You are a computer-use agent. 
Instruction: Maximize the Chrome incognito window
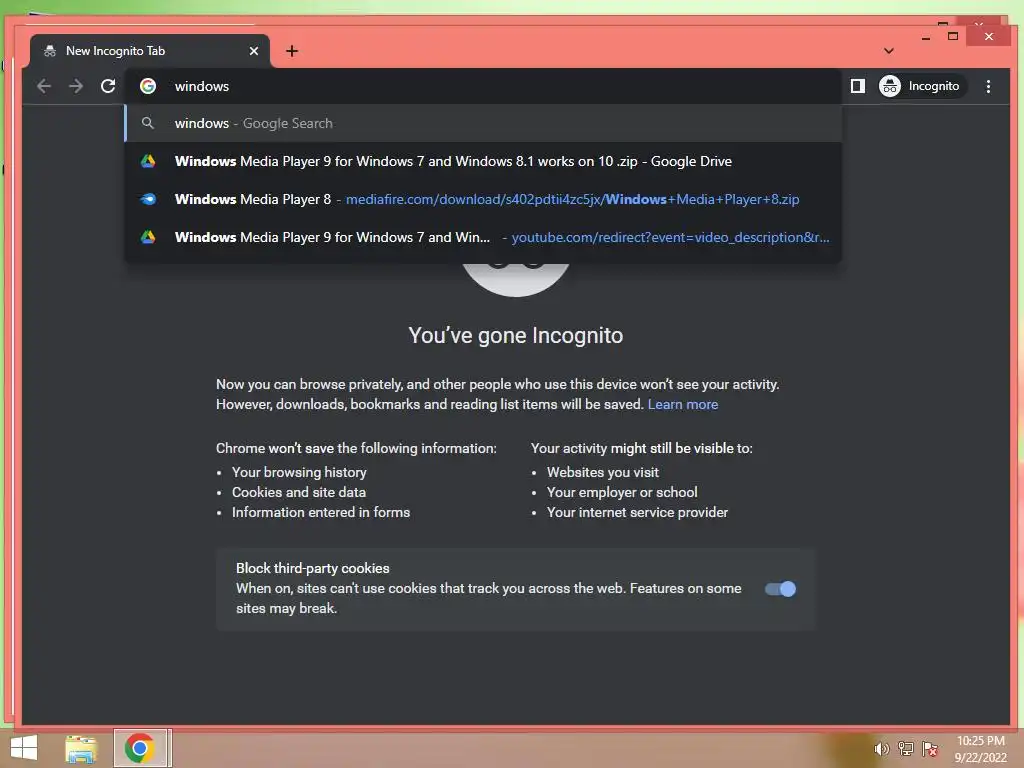click(953, 37)
